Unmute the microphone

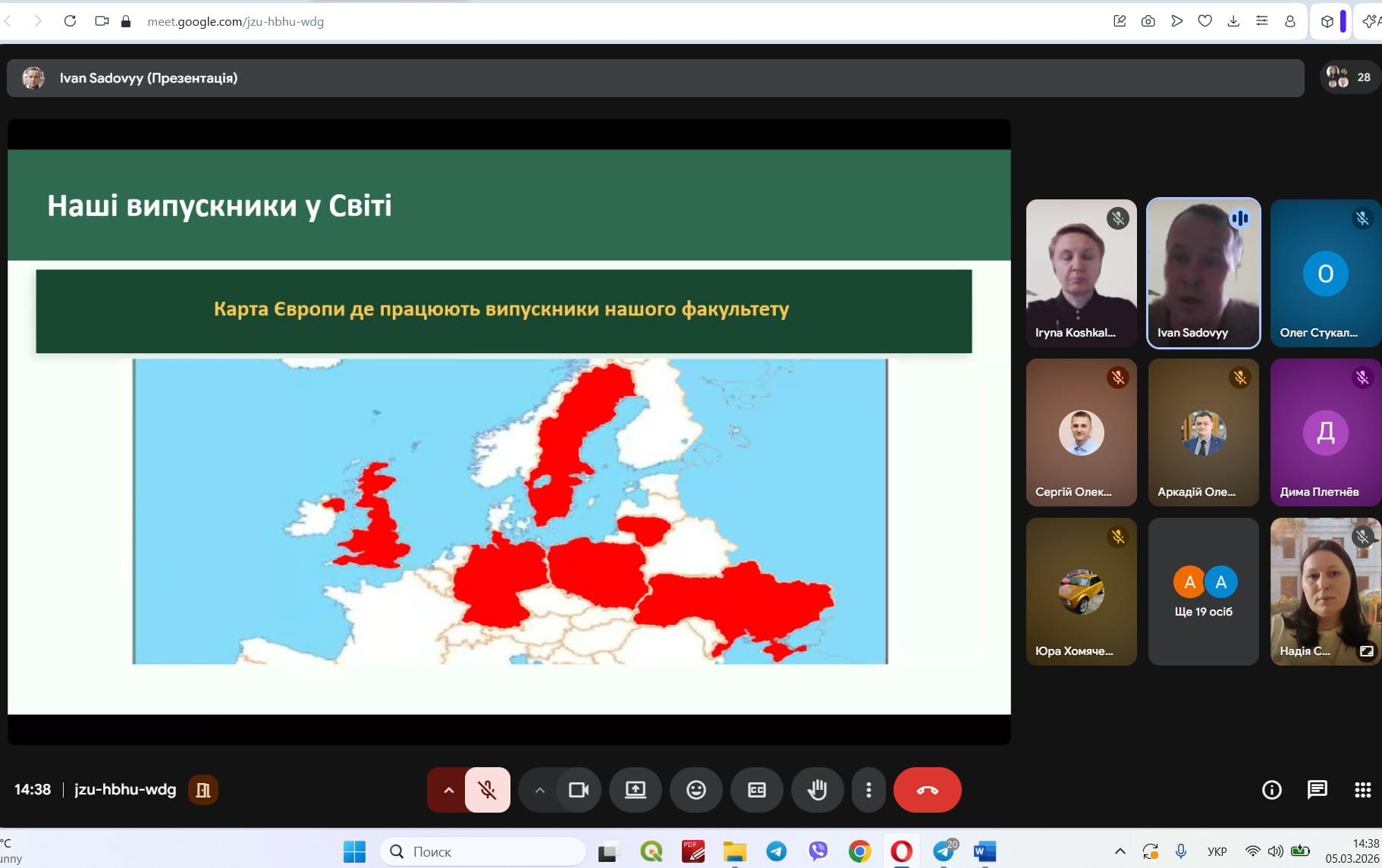(487, 790)
